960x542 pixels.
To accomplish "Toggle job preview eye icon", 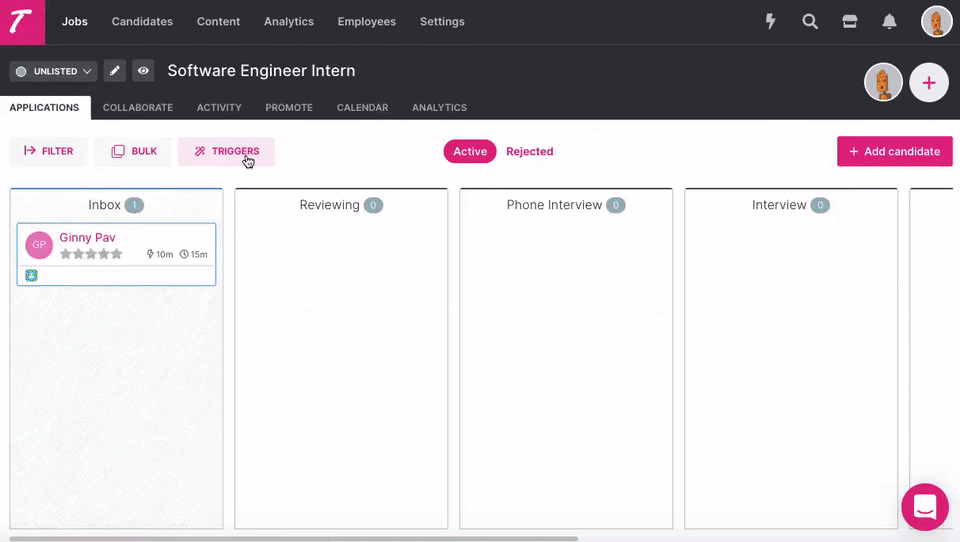I will (x=144, y=71).
